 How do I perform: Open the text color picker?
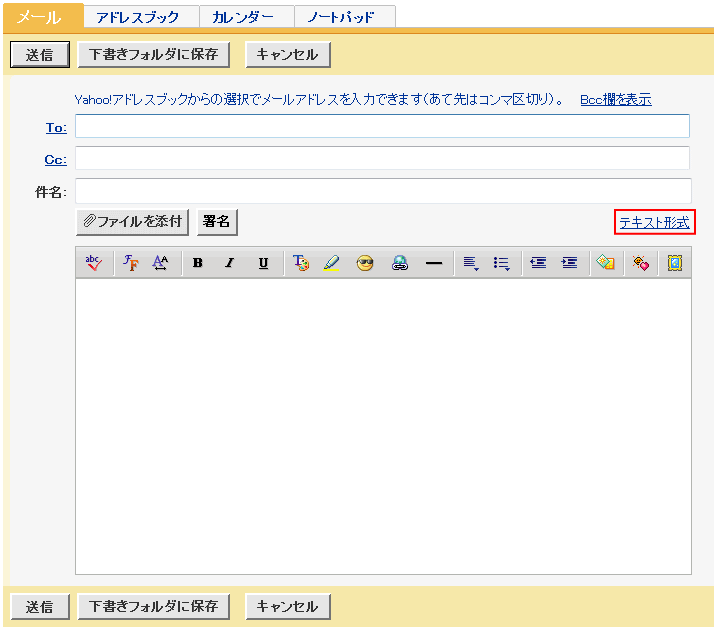click(x=301, y=263)
